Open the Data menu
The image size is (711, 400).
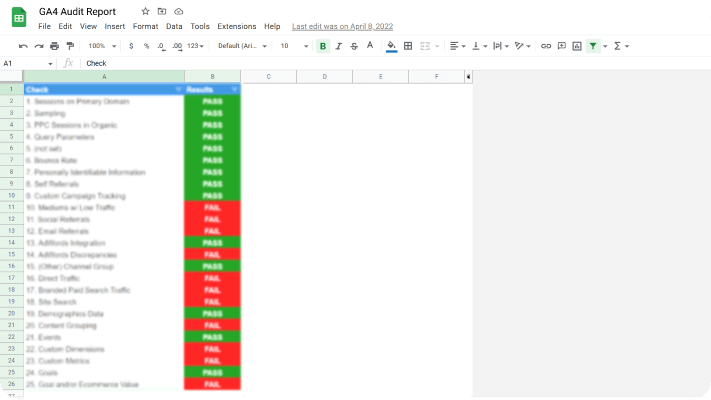pos(174,26)
